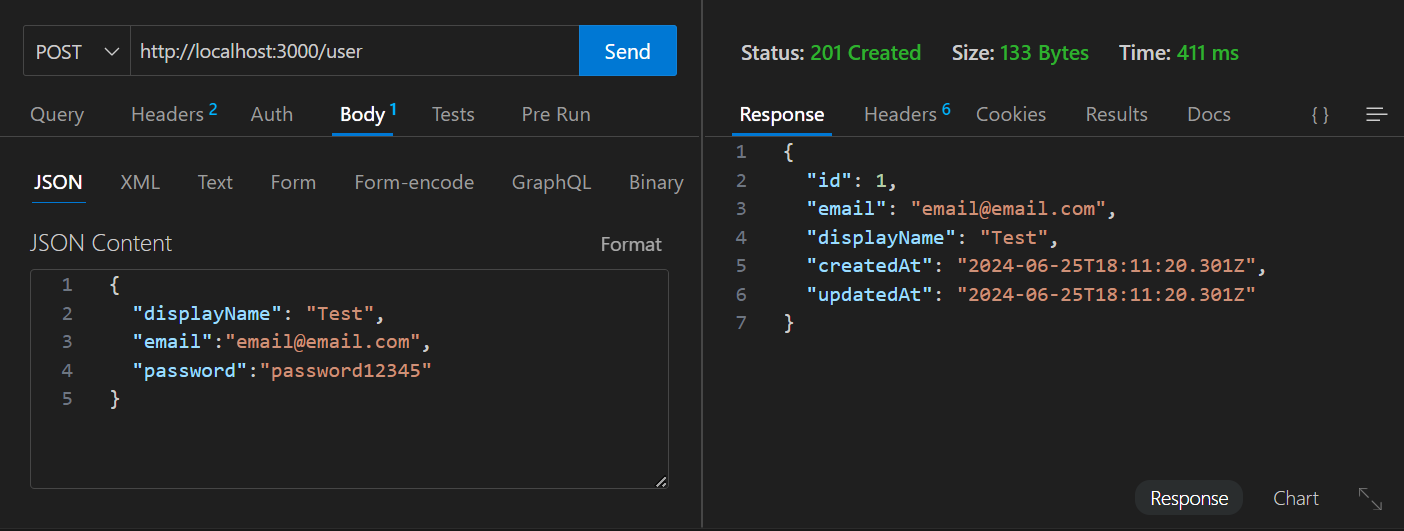The height and width of the screenshot is (531, 1404).
Task: Toggle to Chart view
Action: pos(1295,498)
